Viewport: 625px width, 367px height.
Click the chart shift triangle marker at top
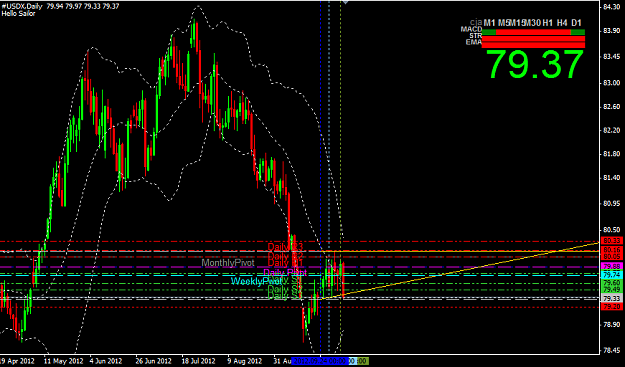(x=346, y=2)
